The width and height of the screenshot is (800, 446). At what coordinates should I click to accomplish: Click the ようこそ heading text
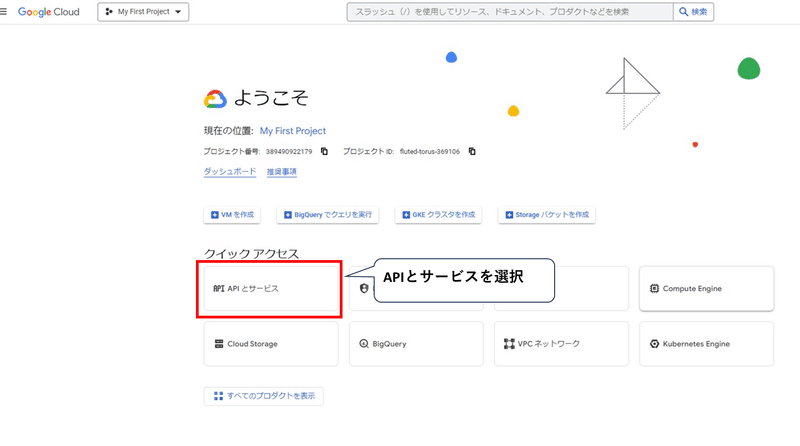(x=271, y=98)
